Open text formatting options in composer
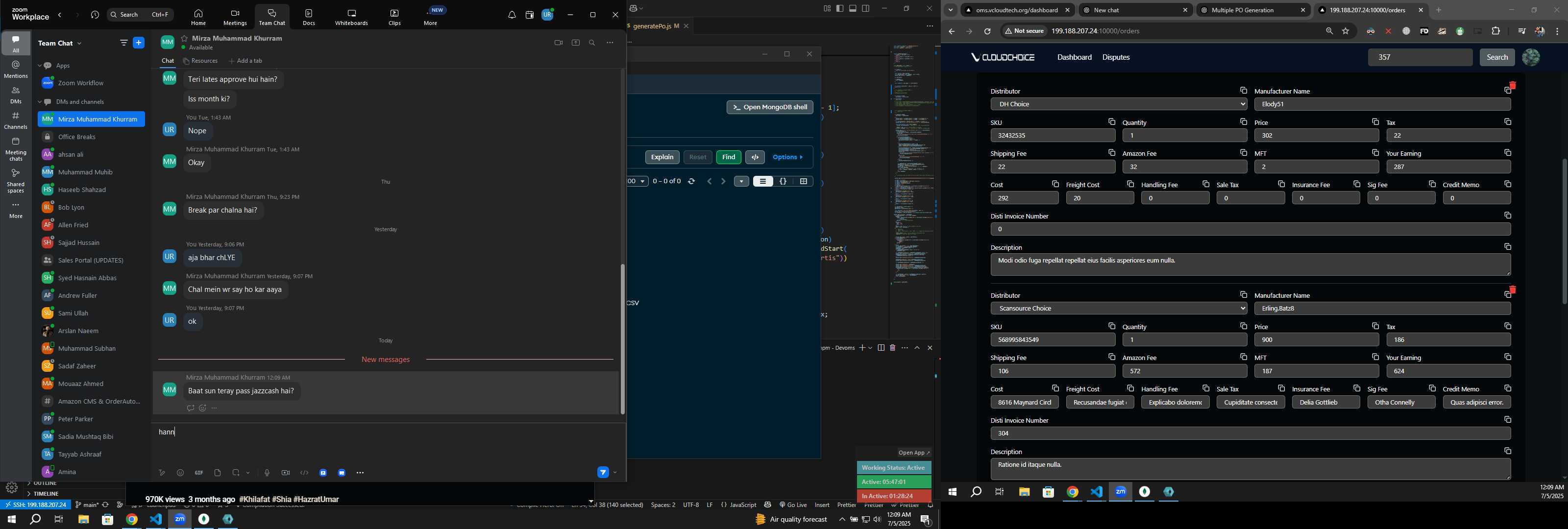This screenshot has width=1568, height=529. click(161, 473)
